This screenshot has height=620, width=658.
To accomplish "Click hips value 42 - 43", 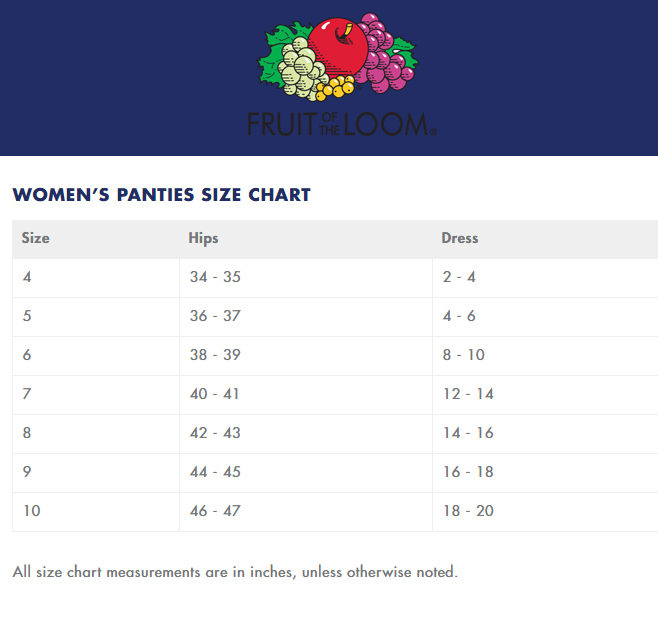I will tap(215, 433).
